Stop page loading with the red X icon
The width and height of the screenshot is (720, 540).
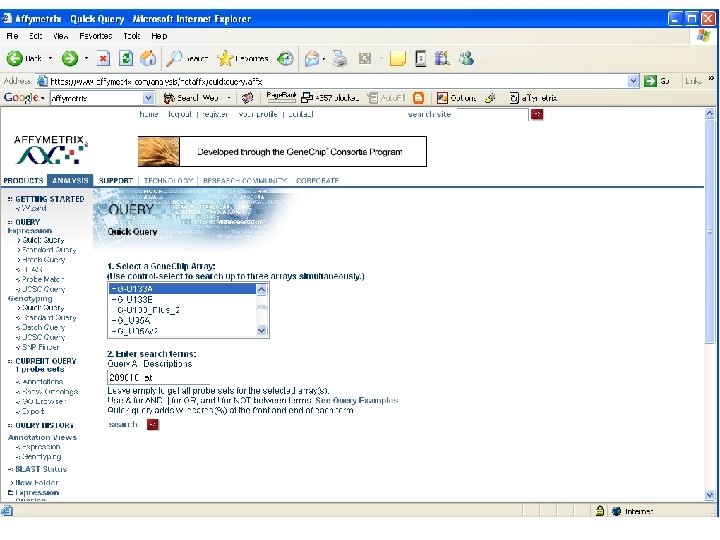(104, 58)
